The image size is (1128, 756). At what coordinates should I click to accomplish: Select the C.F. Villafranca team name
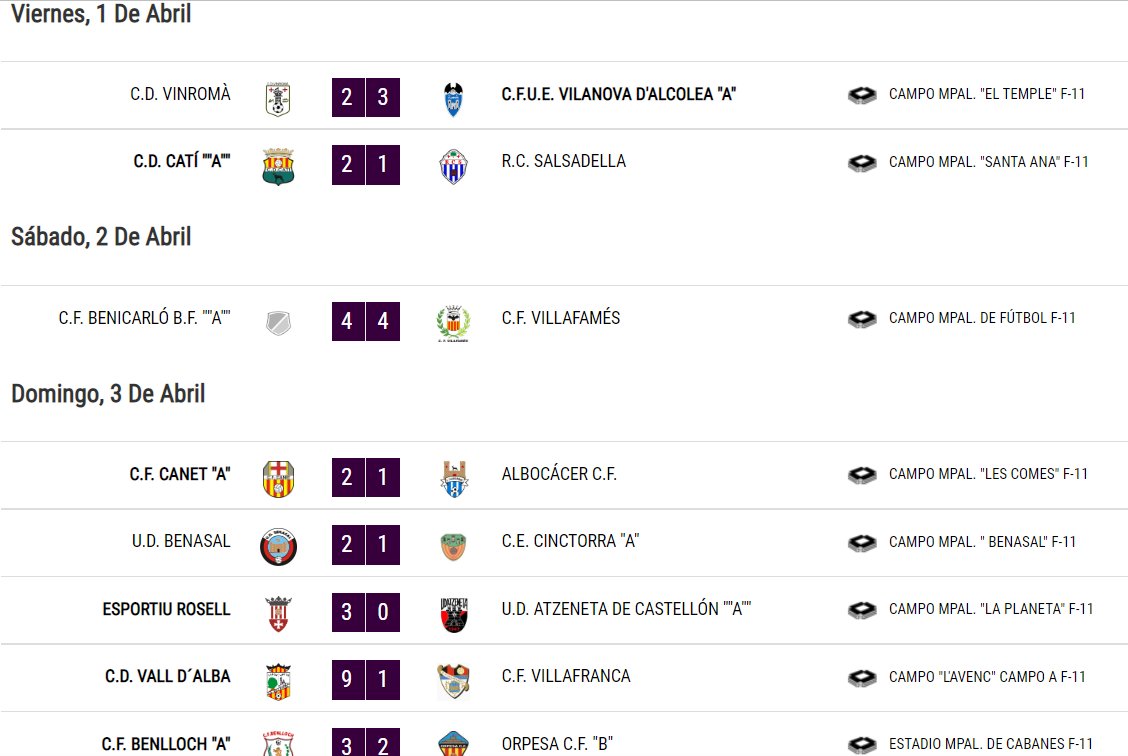565,676
